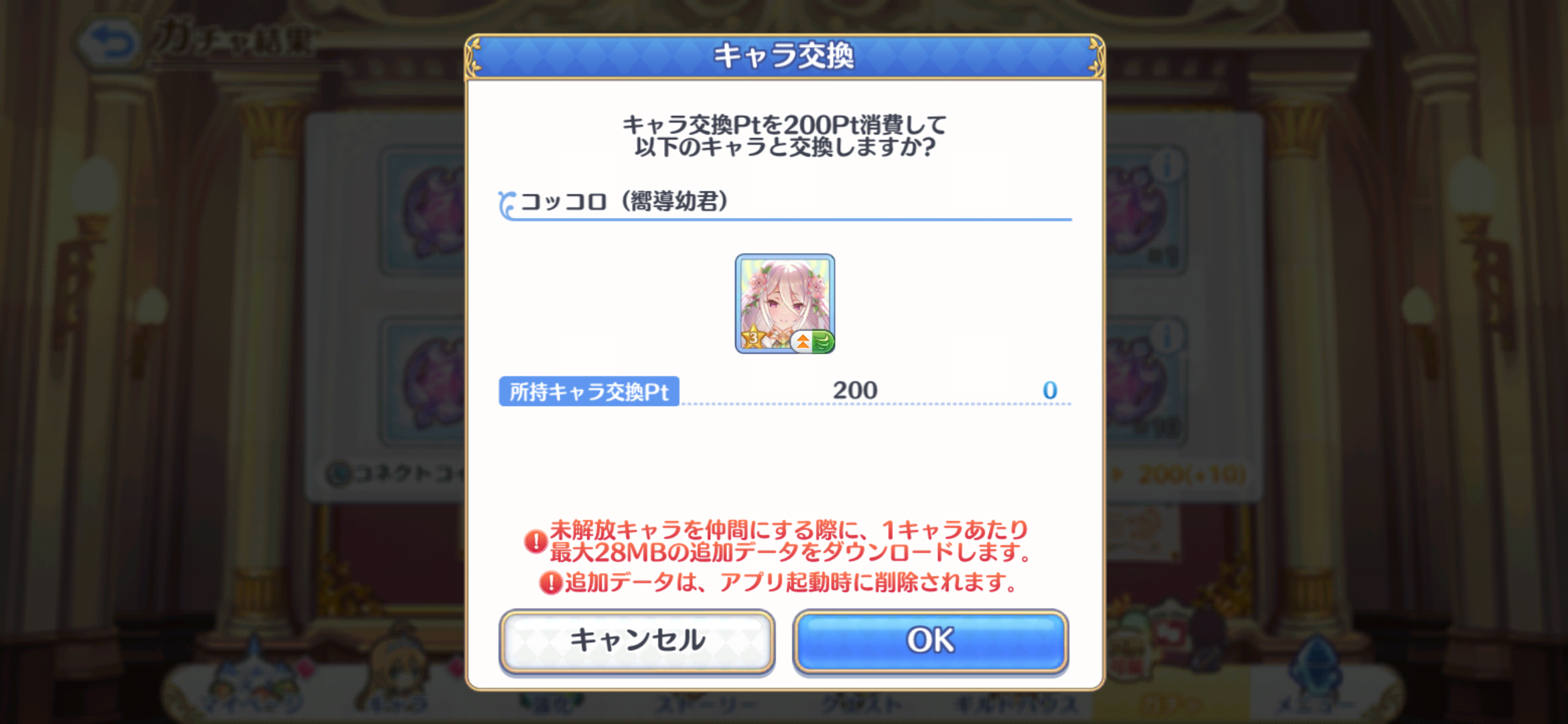Tap the red warning icon beside 追加データは text
The image size is (1568, 724).
click(x=551, y=583)
